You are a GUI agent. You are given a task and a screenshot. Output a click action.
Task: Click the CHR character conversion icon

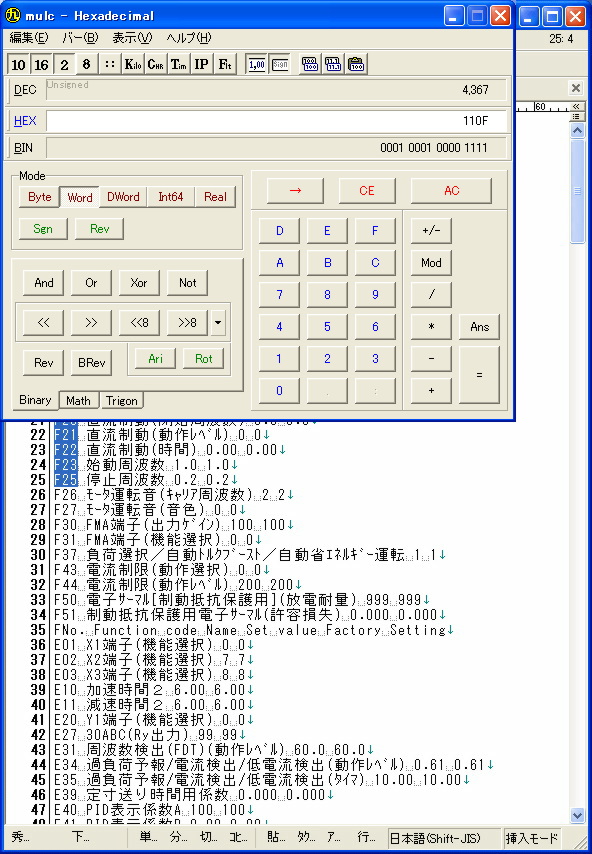point(156,64)
